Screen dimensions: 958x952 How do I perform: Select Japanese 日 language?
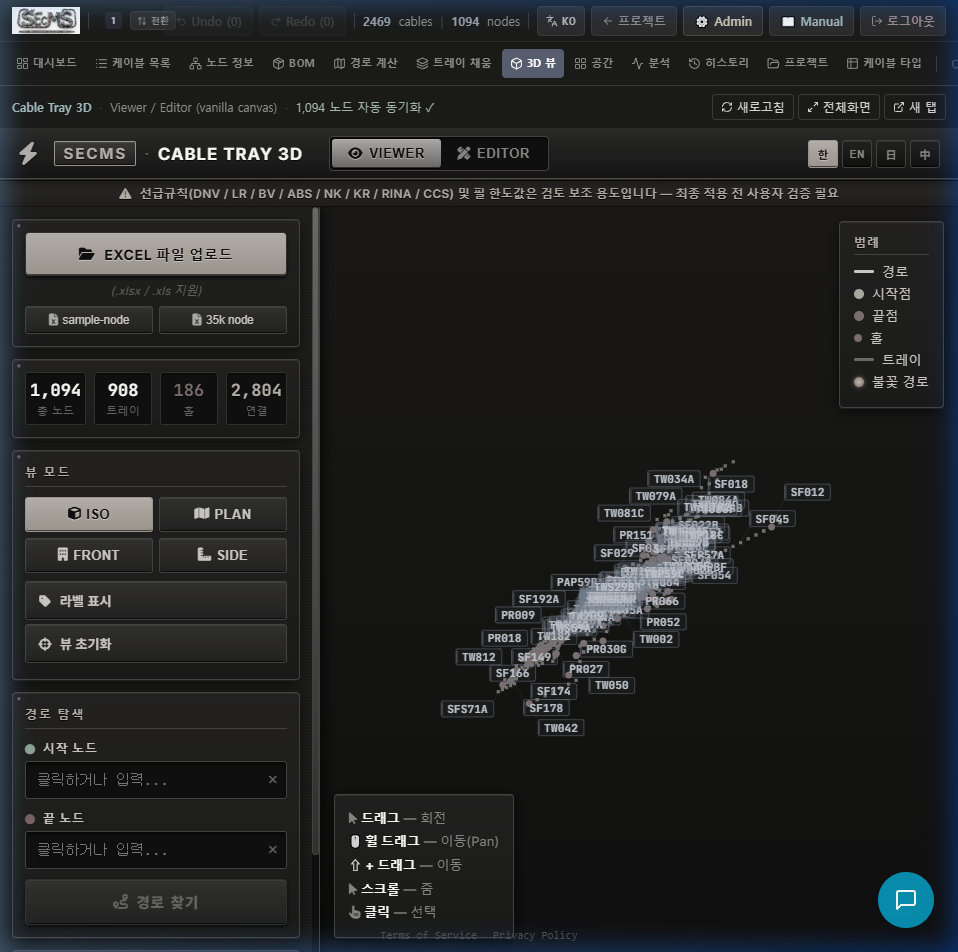click(x=891, y=154)
